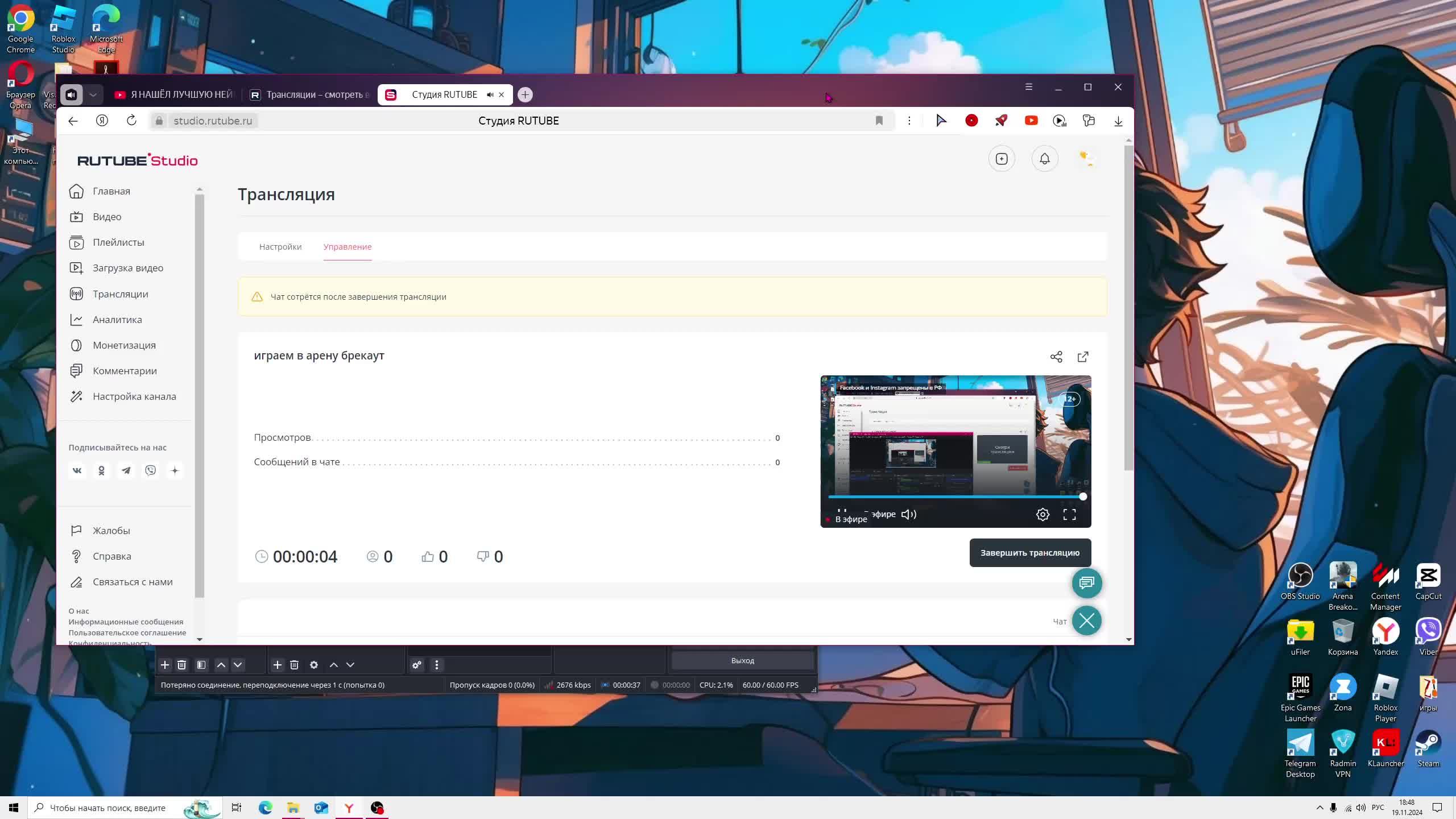
Task: Open the profile avatar menu
Action: point(1087,159)
